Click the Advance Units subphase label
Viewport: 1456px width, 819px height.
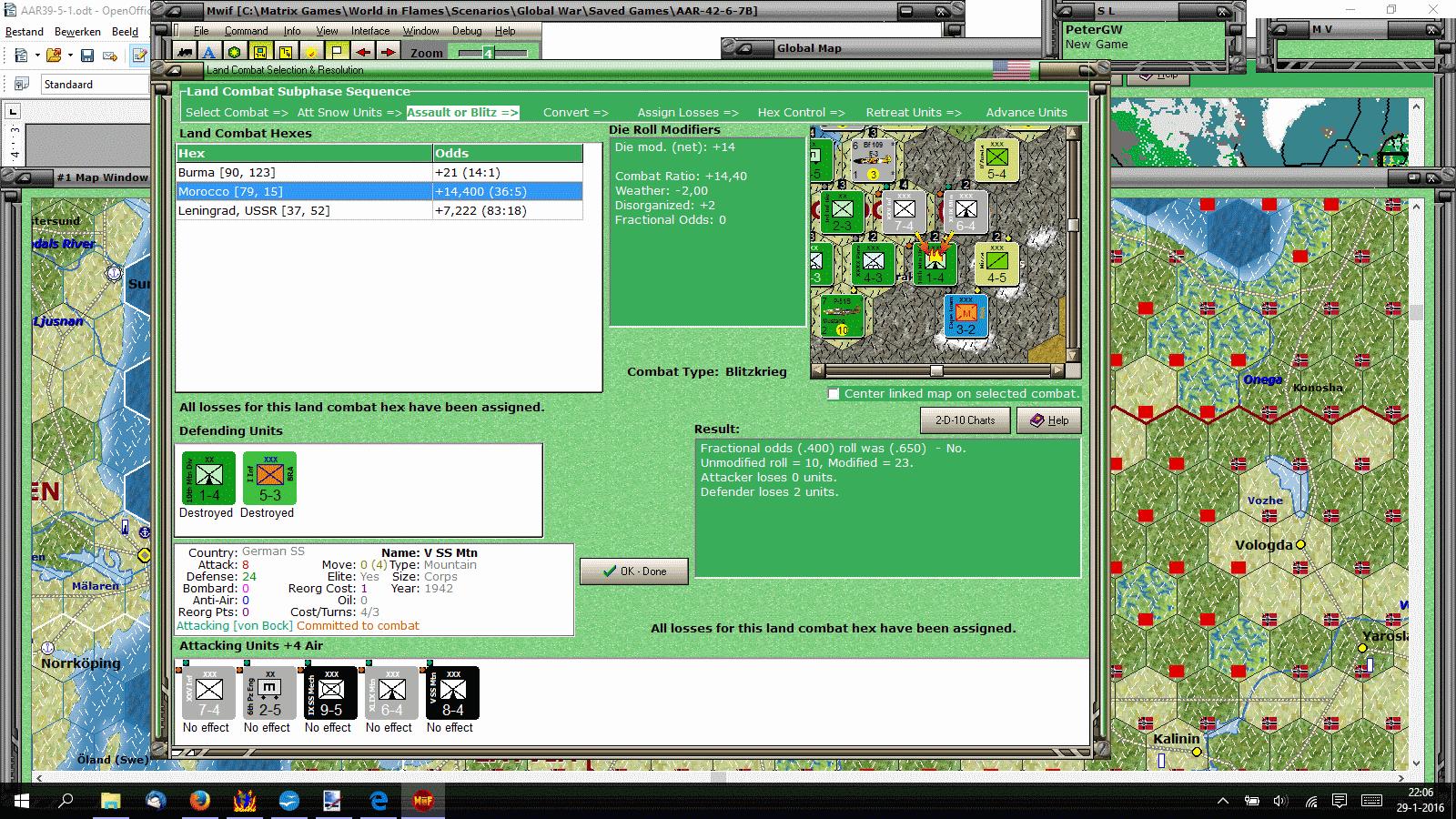[1026, 113]
